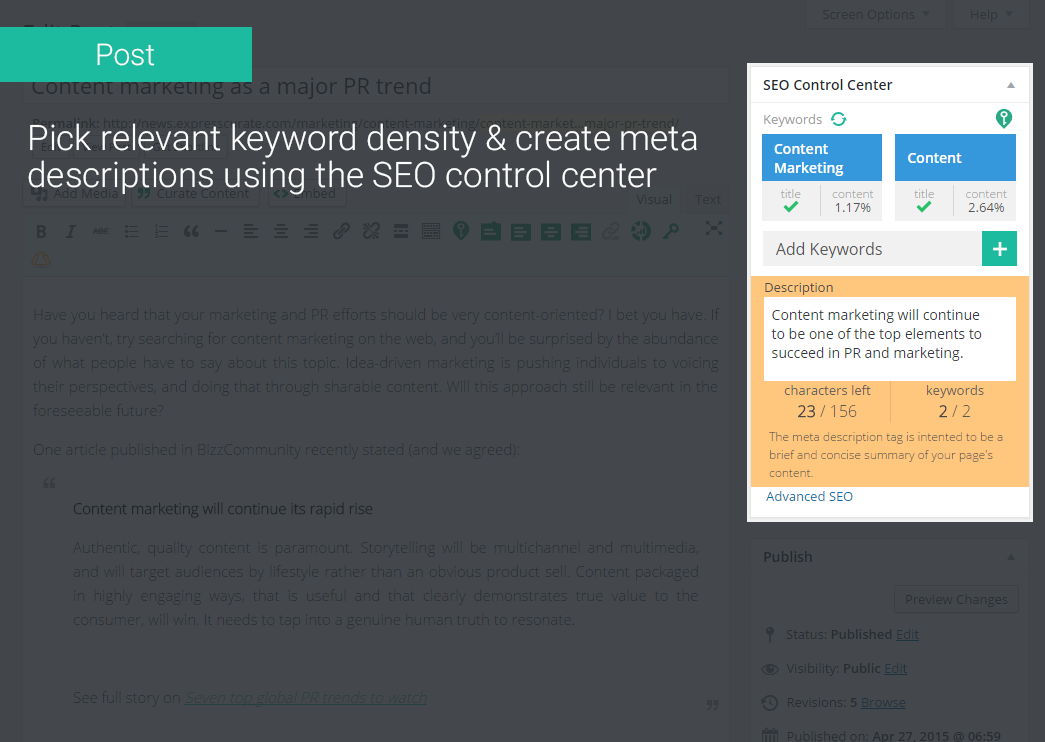Click the green Post banner label

(x=125, y=55)
